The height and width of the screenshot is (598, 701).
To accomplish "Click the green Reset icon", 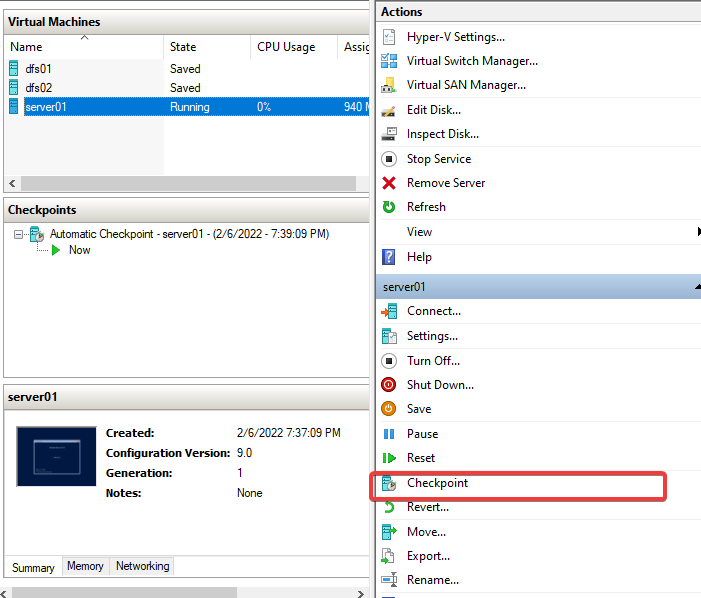I will (389, 458).
